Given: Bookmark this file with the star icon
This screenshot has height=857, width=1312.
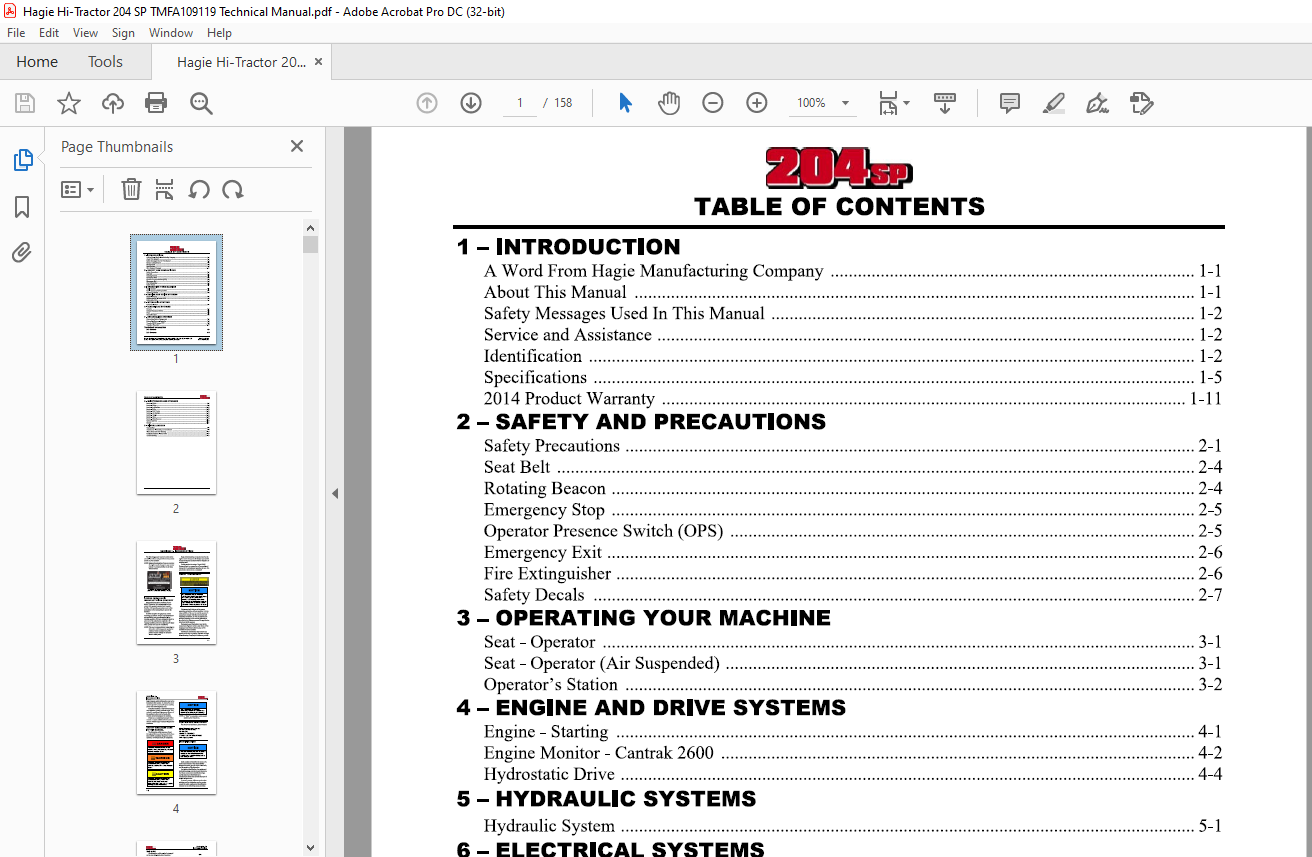Looking at the screenshot, I should [x=68, y=103].
